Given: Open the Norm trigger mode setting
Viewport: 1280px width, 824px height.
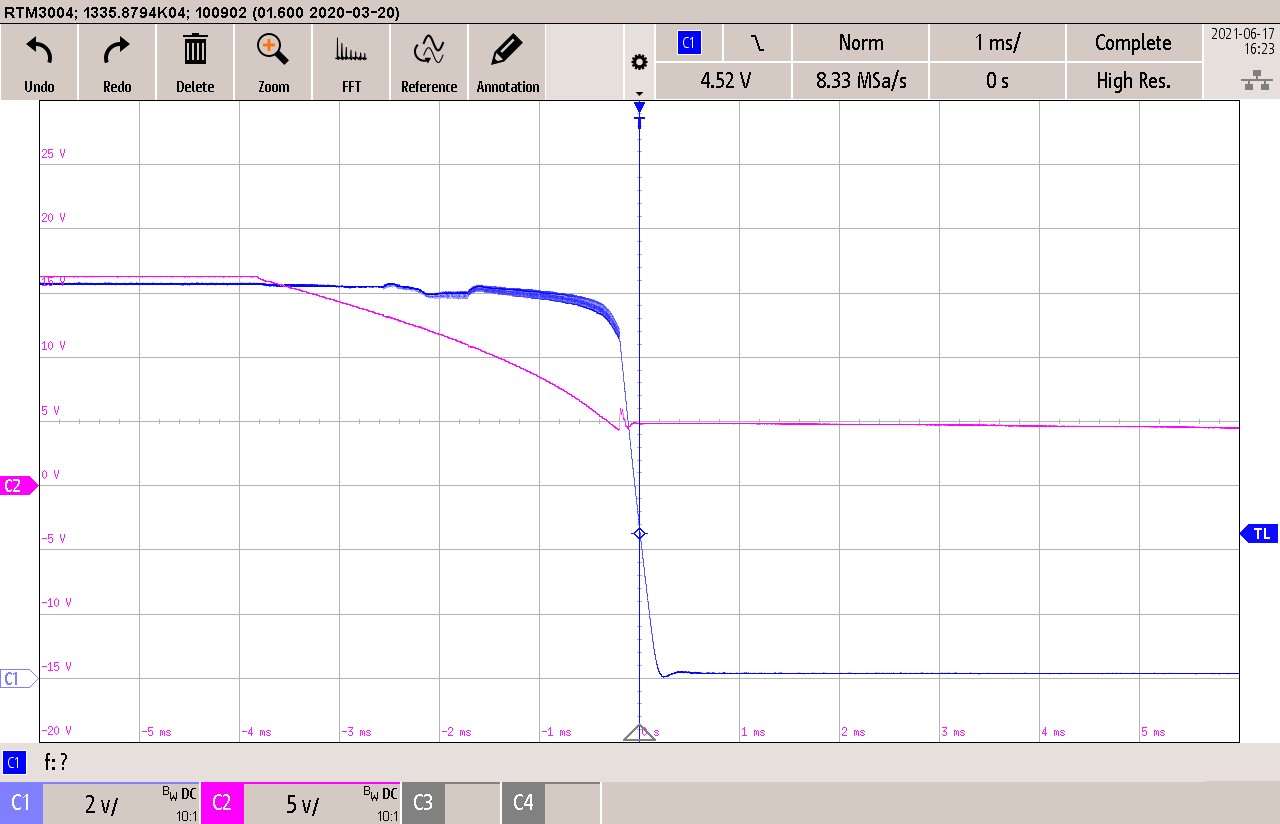Looking at the screenshot, I should coord(861,43).
